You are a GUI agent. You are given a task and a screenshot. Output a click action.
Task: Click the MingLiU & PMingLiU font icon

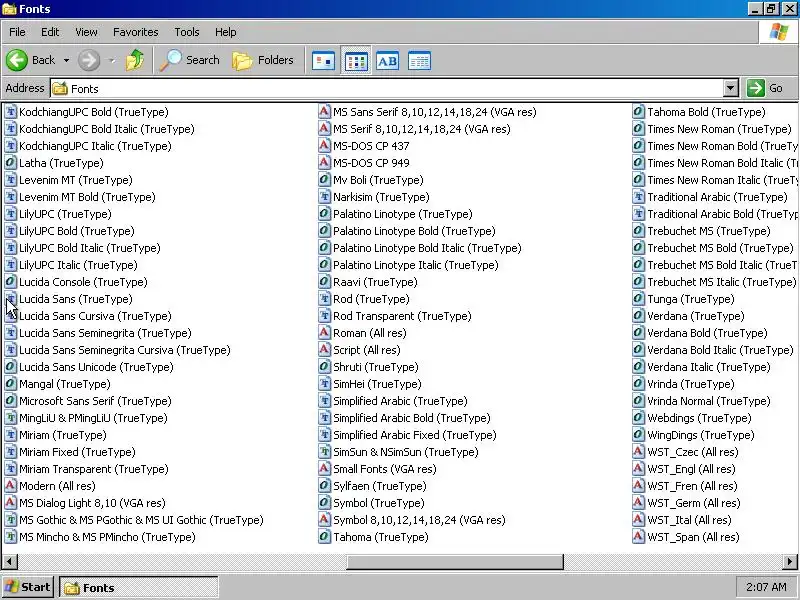click(10, 418)
